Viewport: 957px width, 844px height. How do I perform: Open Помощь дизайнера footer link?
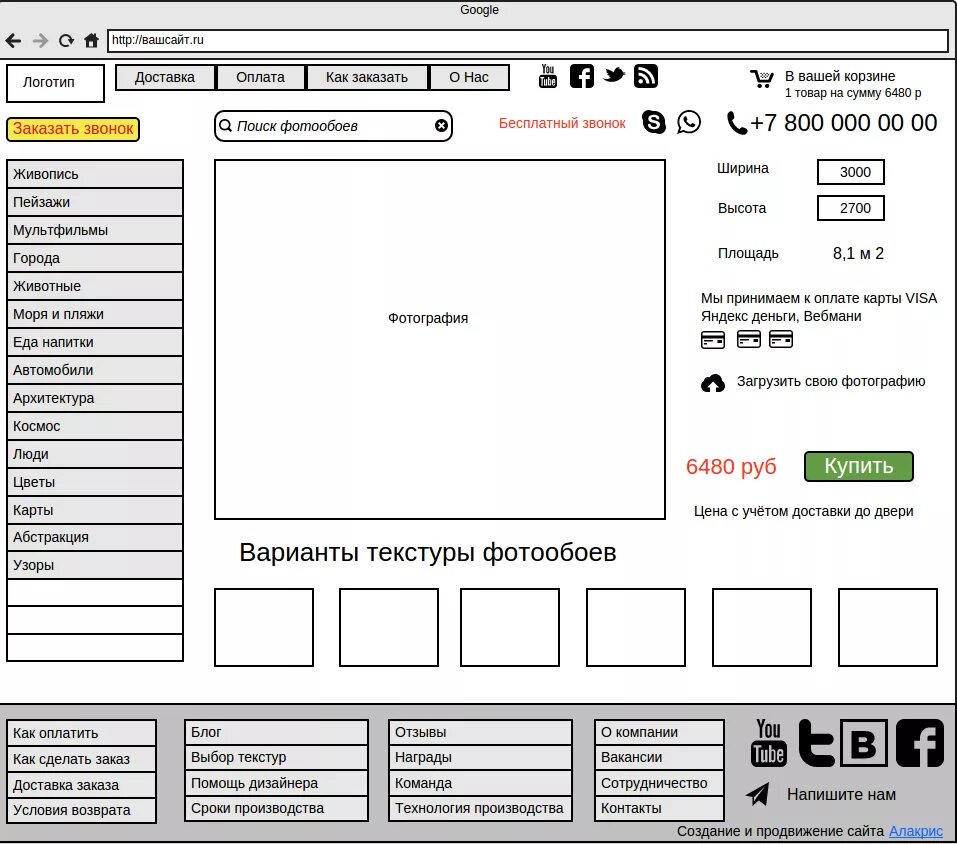(x=276, y=783)
